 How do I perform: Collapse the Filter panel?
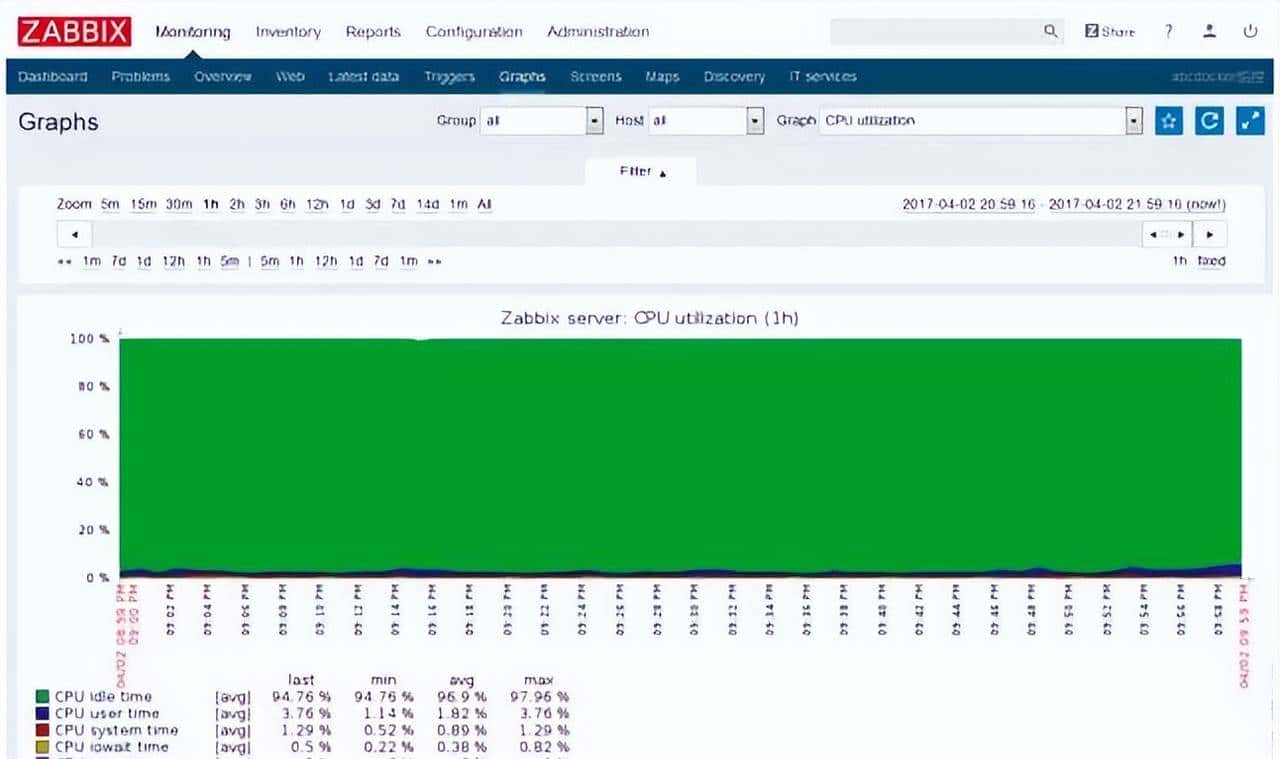641,172
